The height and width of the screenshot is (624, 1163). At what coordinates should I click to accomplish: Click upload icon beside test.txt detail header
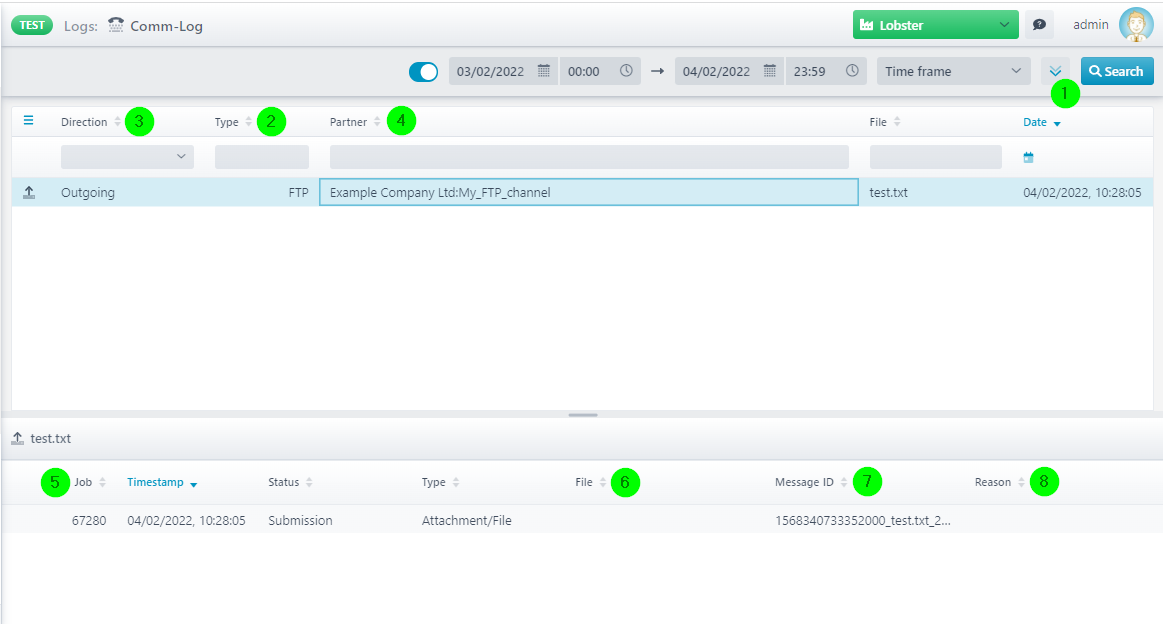[18, 439]
